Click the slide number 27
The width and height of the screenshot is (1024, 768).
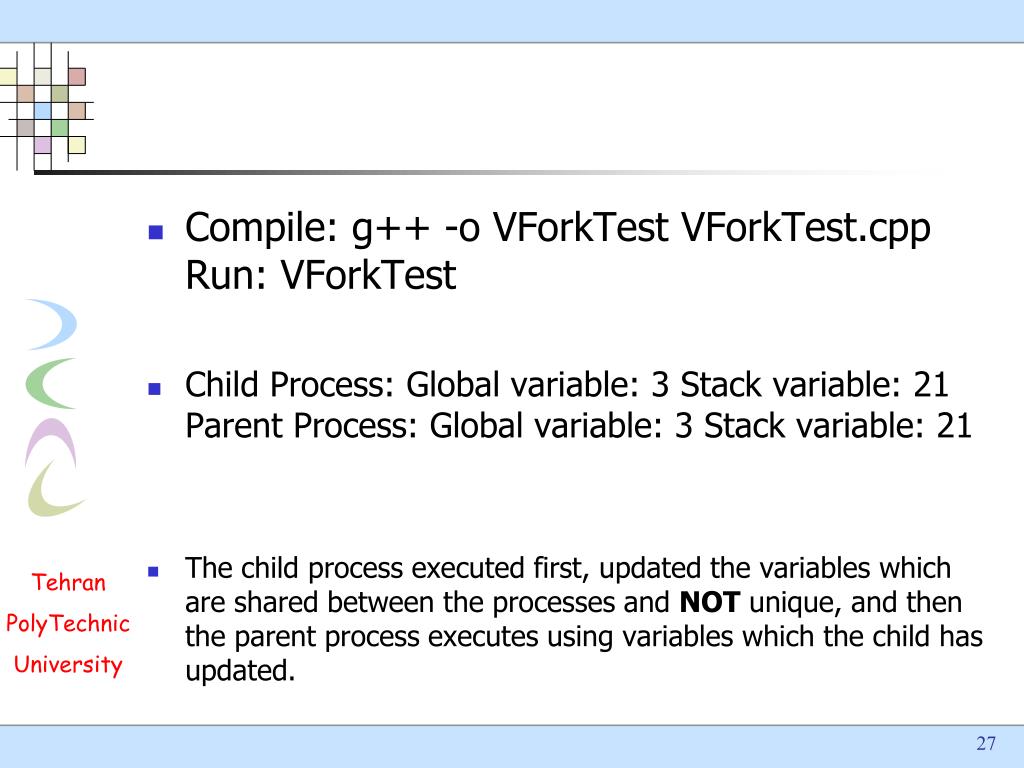(x=986, y=743)
